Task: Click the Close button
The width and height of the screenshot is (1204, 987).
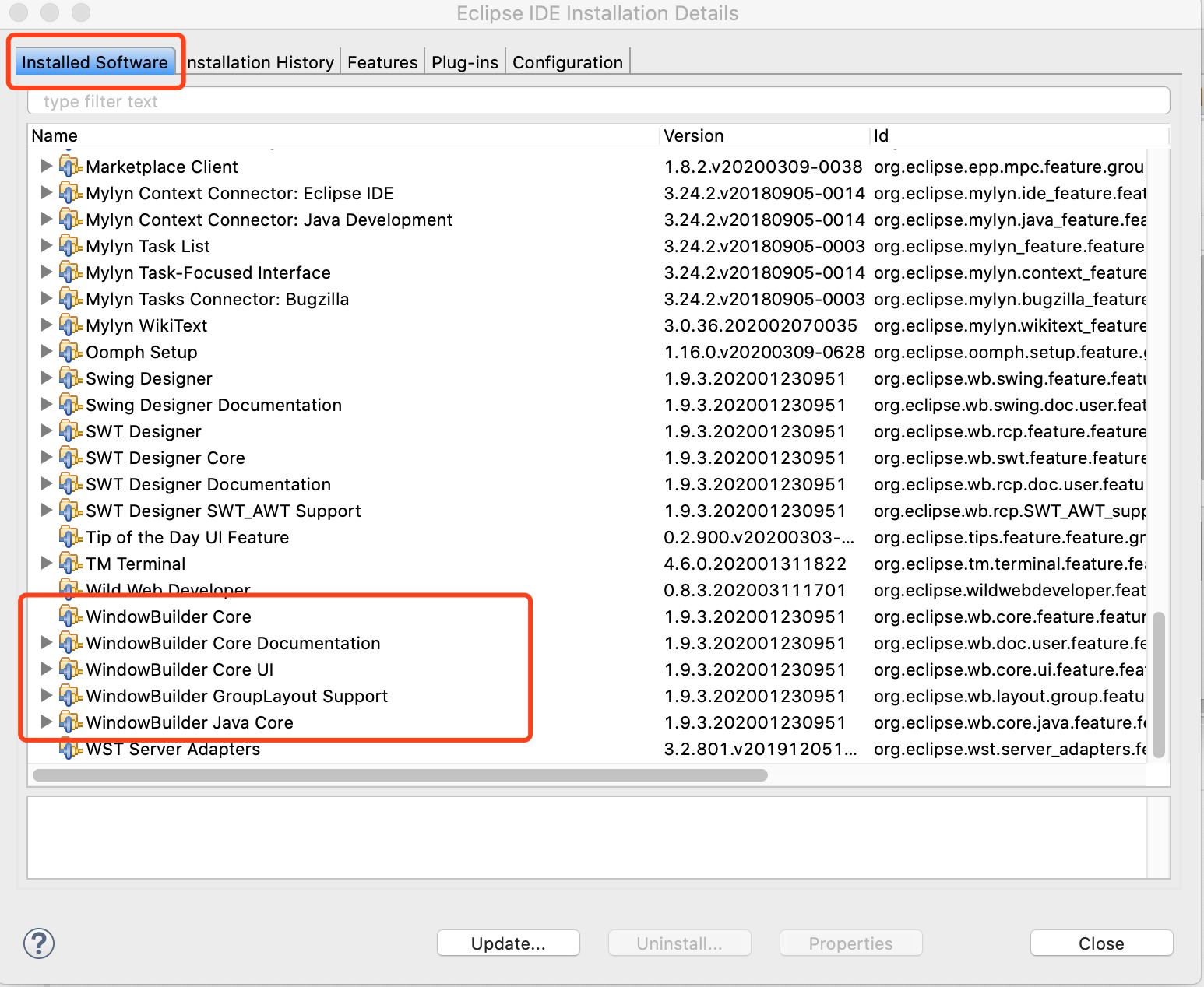Action: point(1100,943)
